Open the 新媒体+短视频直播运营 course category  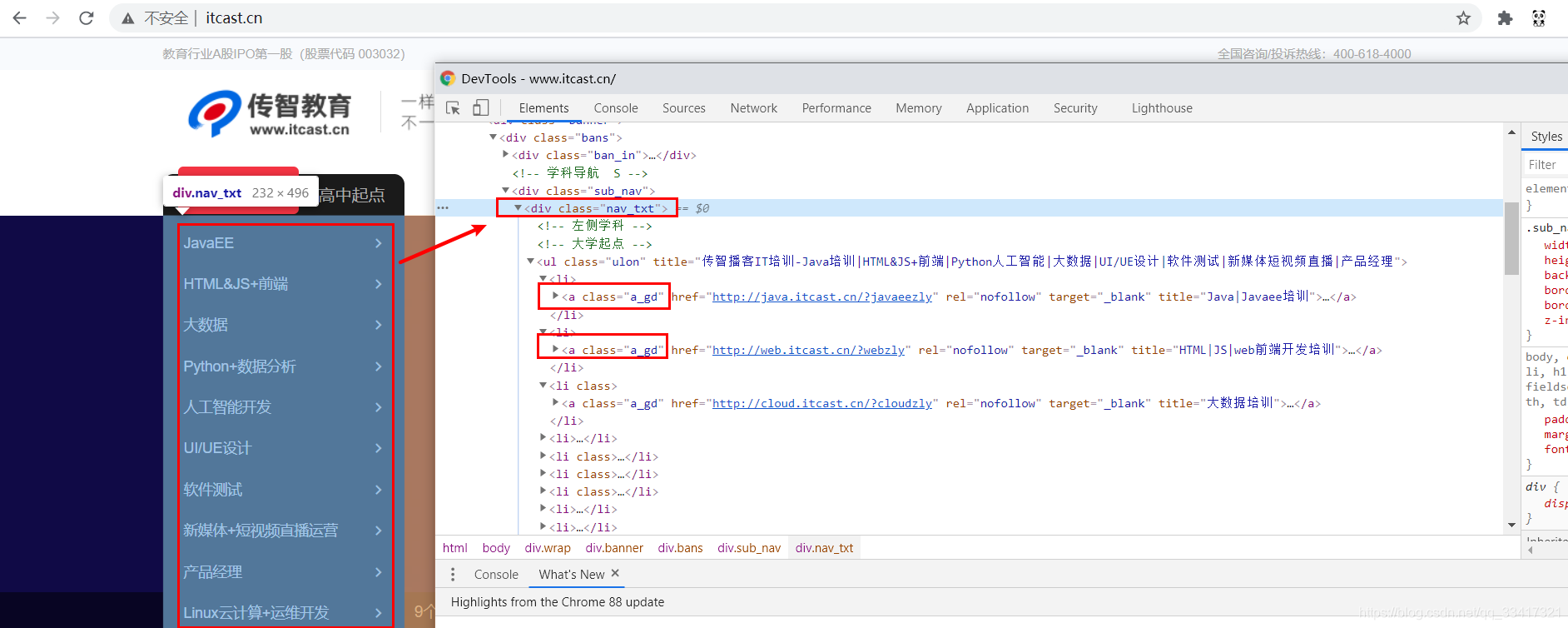click(284, 531)
